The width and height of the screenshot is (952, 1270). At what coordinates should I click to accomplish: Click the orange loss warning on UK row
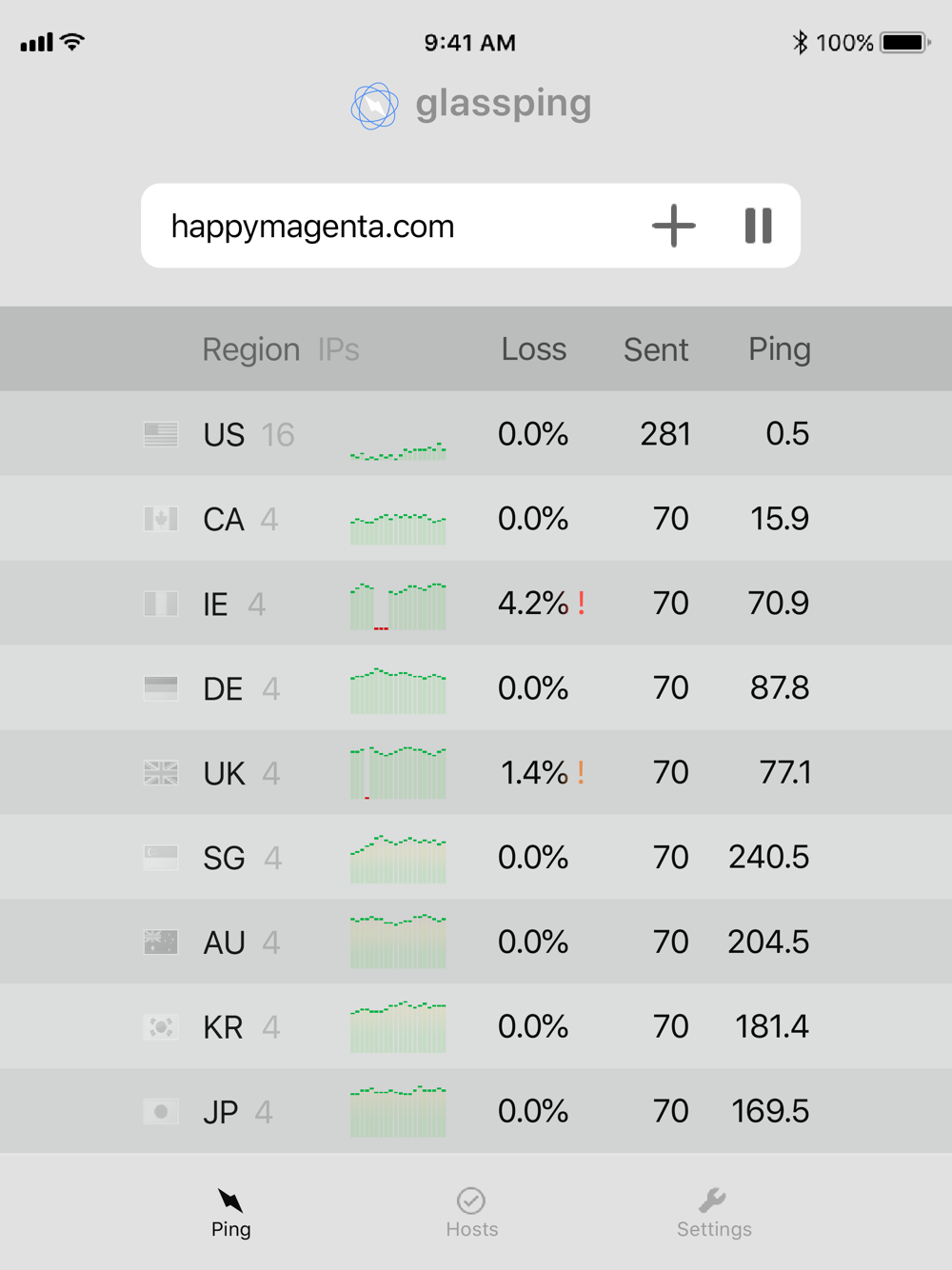pyautogui.click(x=581, y=772)
